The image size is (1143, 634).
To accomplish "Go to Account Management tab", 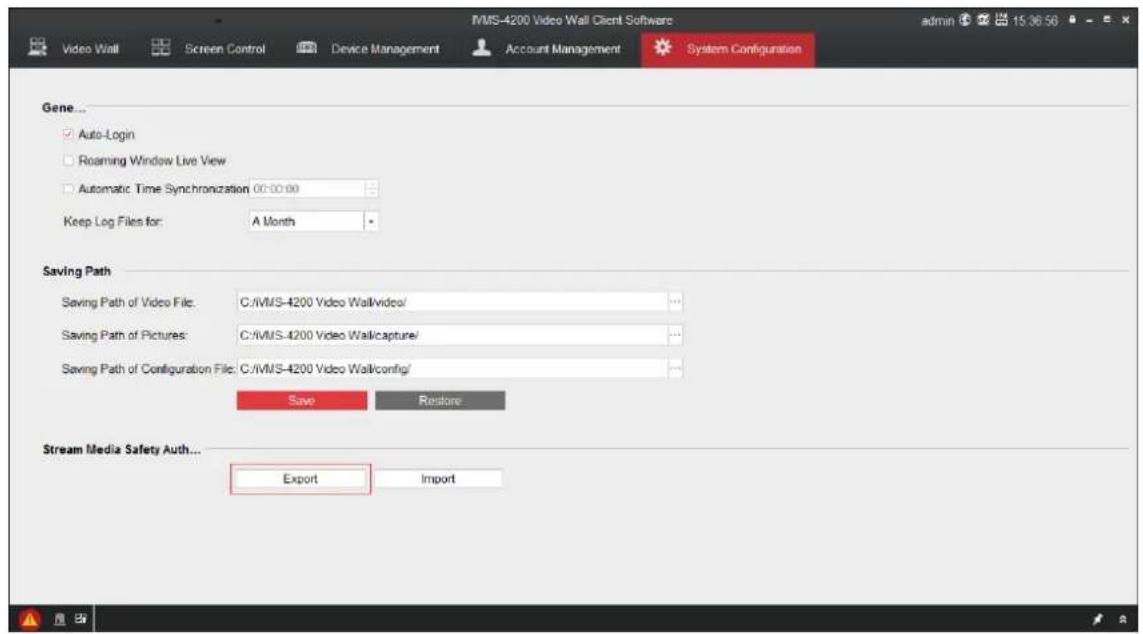I will click(547, 49).
